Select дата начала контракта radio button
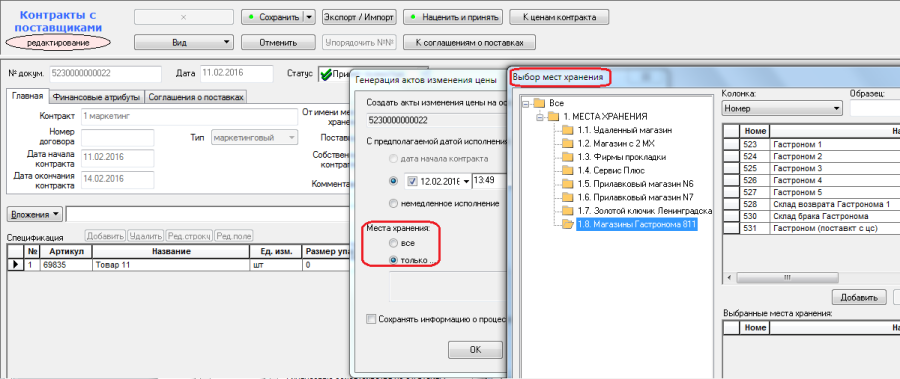Image resolution: width=900 pixels, height=379 pixels. point(394,158)
